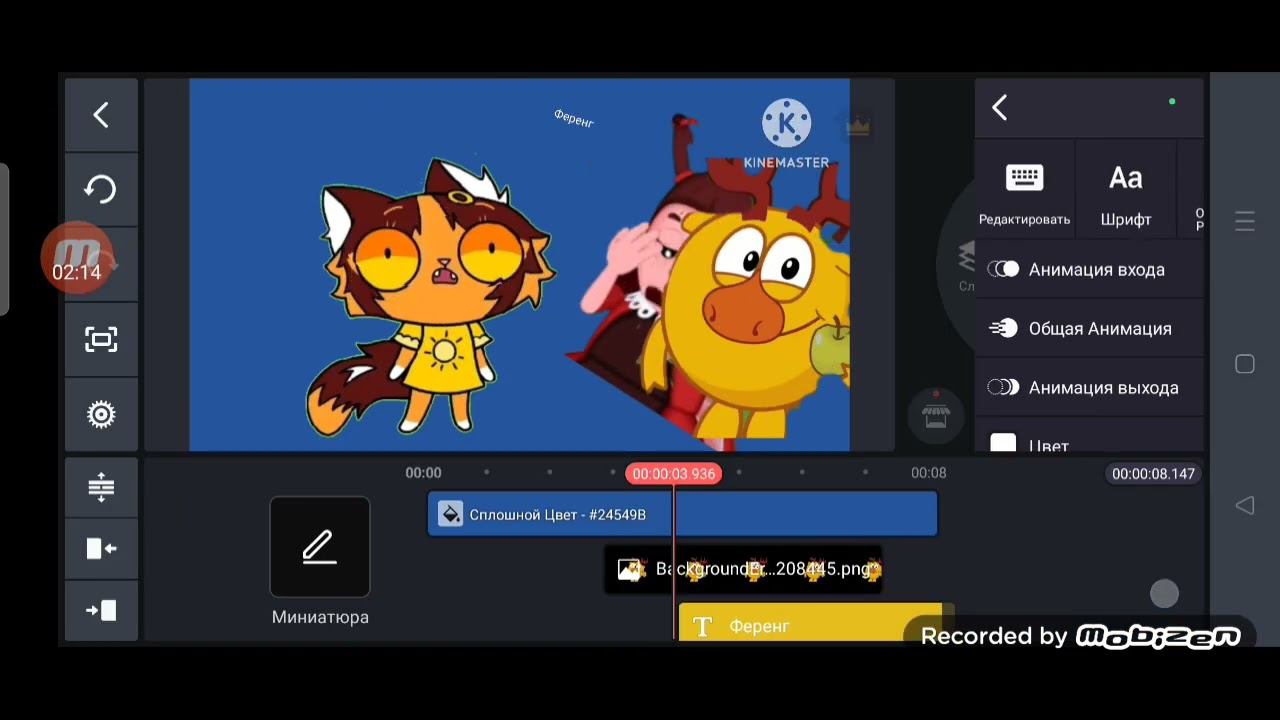Tap the Android back triangle
The image size is (1280, 720).
coord(1245,506)
